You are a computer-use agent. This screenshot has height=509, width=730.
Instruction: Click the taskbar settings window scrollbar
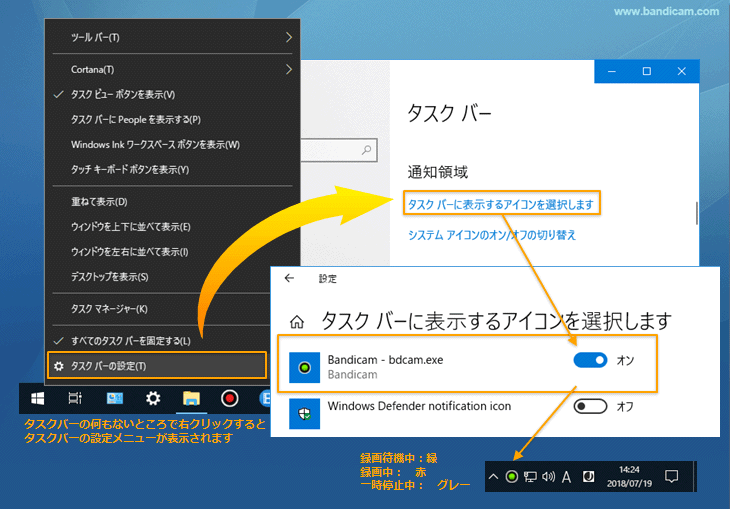pyautogui.click(x=696, y=213)
